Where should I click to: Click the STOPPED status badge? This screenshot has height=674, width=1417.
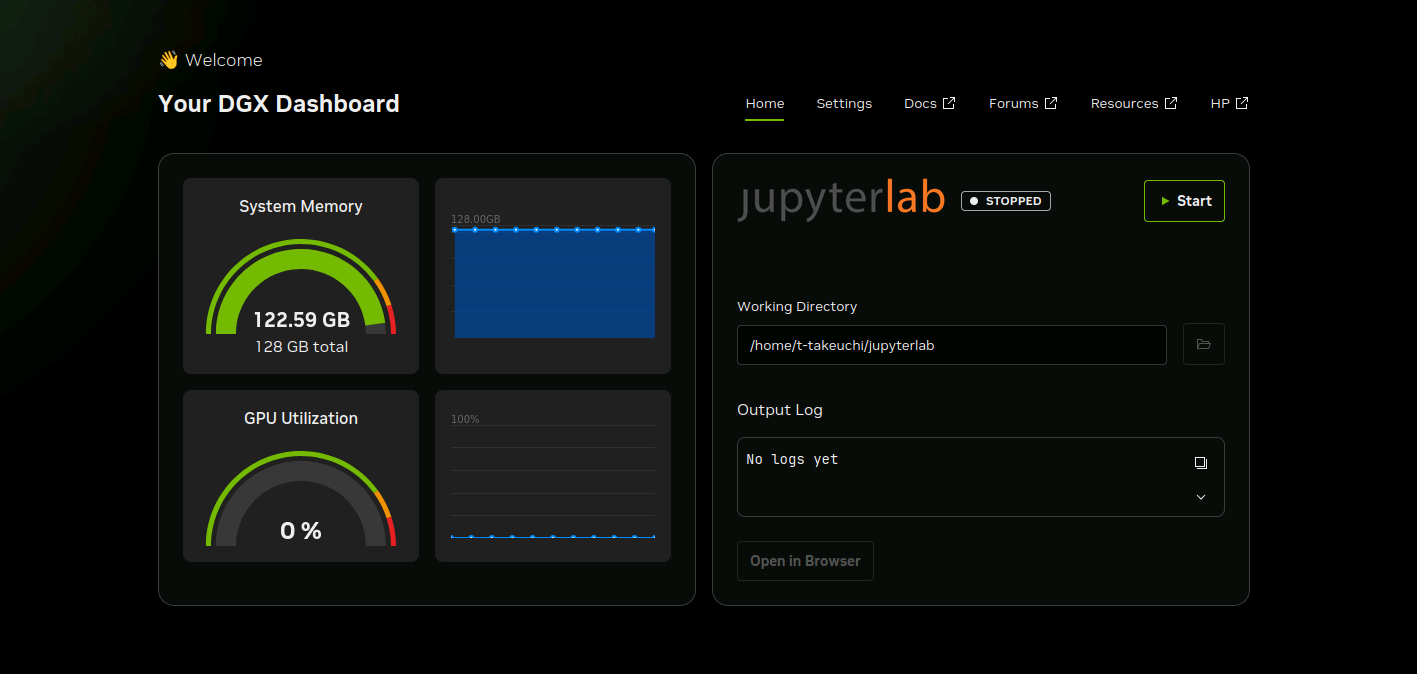coord(1005,201)
